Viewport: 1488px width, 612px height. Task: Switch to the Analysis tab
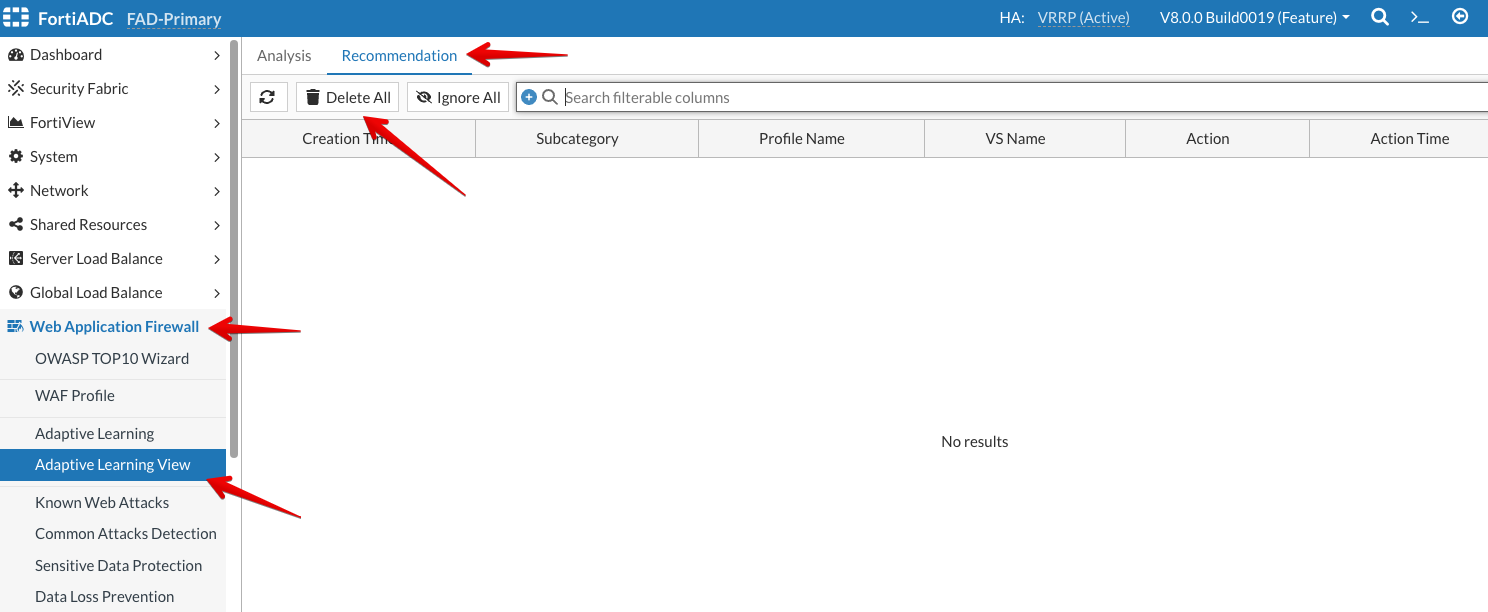pos(284,56)
